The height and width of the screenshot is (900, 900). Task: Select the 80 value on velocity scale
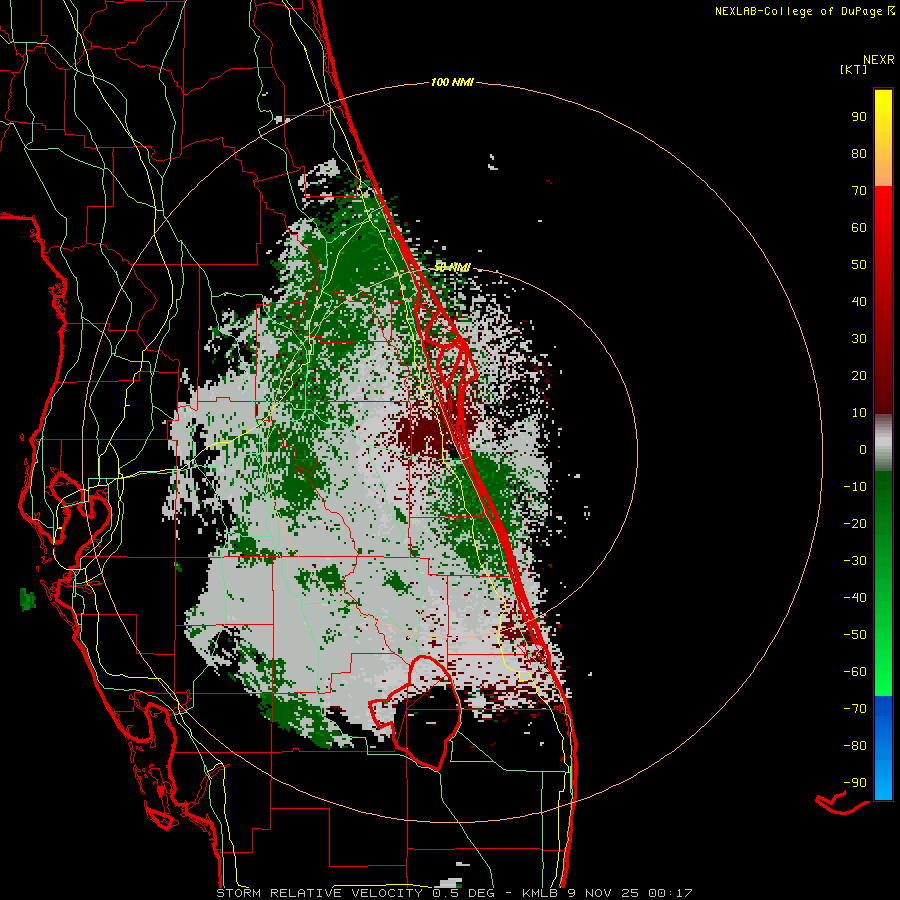point(859,153)
